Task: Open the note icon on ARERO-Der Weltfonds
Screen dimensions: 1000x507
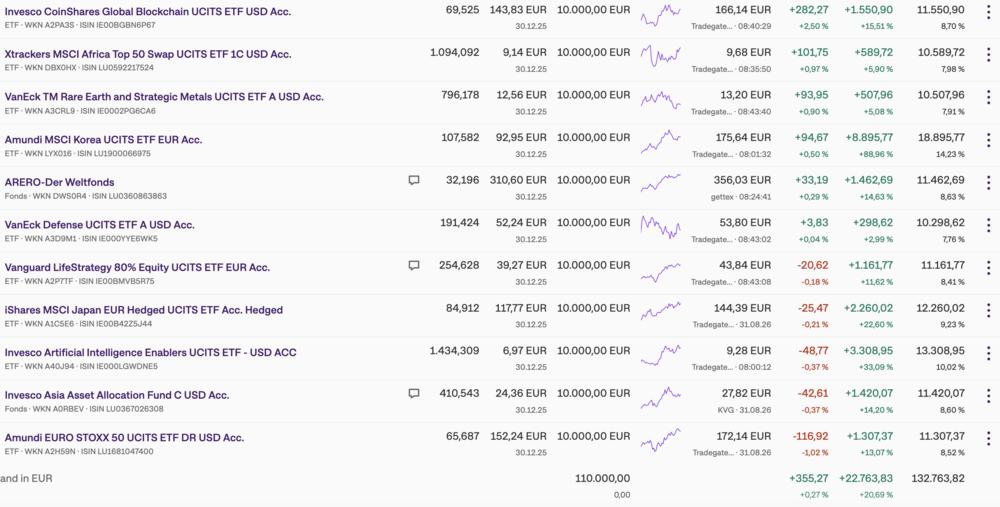Action: [414, 180]
